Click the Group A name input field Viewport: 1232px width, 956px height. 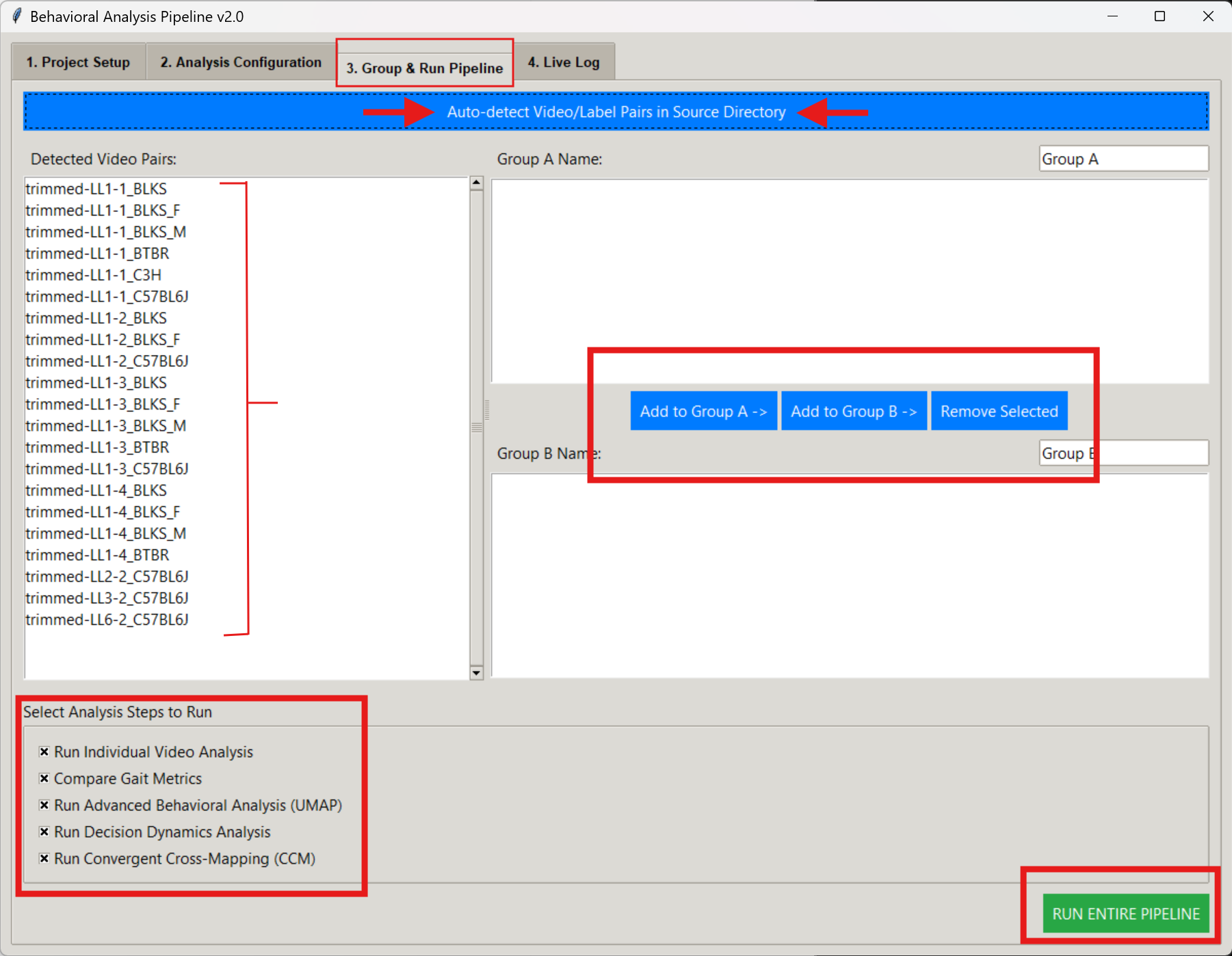point(1123,159)
